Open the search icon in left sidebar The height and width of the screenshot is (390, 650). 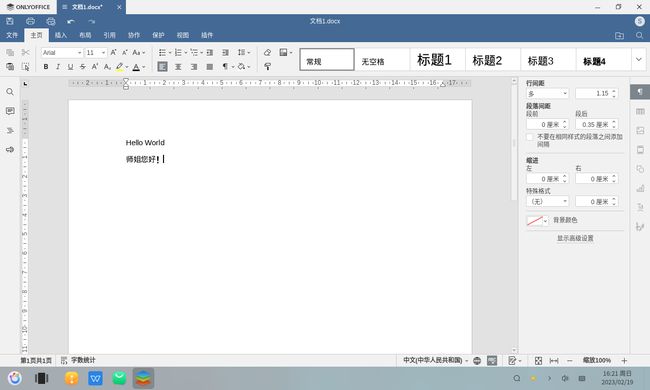pyautogui.click(x=10, y=92)
